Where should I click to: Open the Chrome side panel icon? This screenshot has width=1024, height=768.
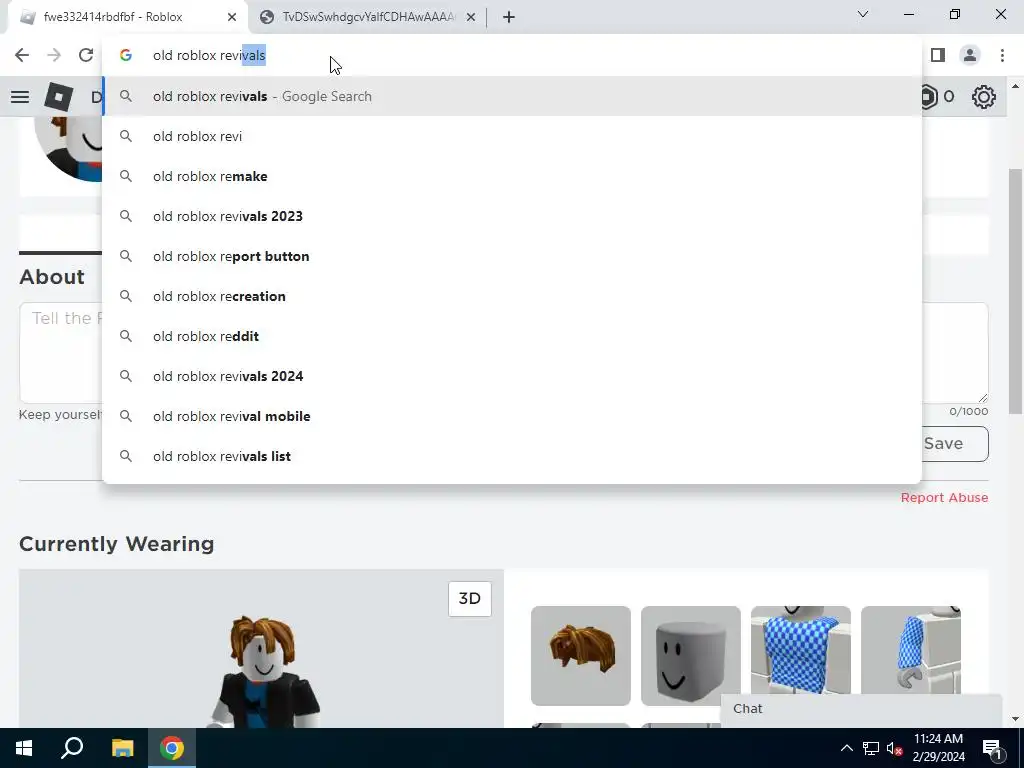(x=938, y=56)
